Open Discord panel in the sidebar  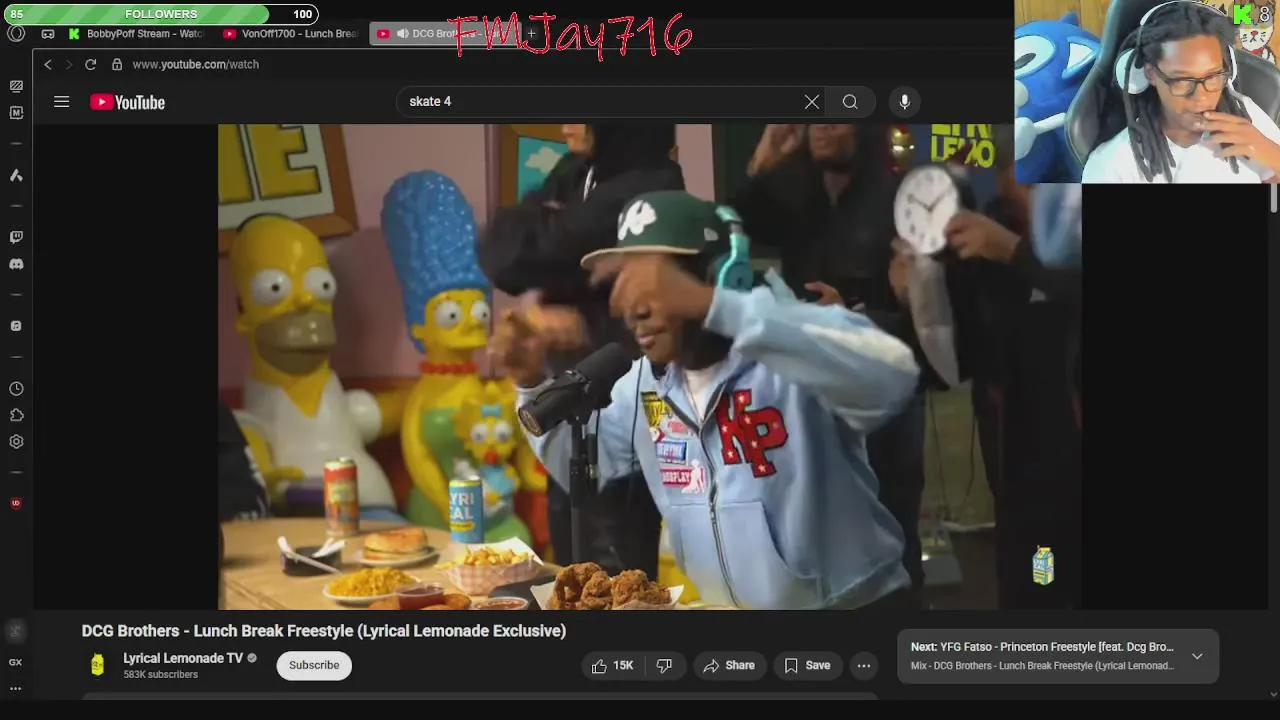click(x=16, y=264)
